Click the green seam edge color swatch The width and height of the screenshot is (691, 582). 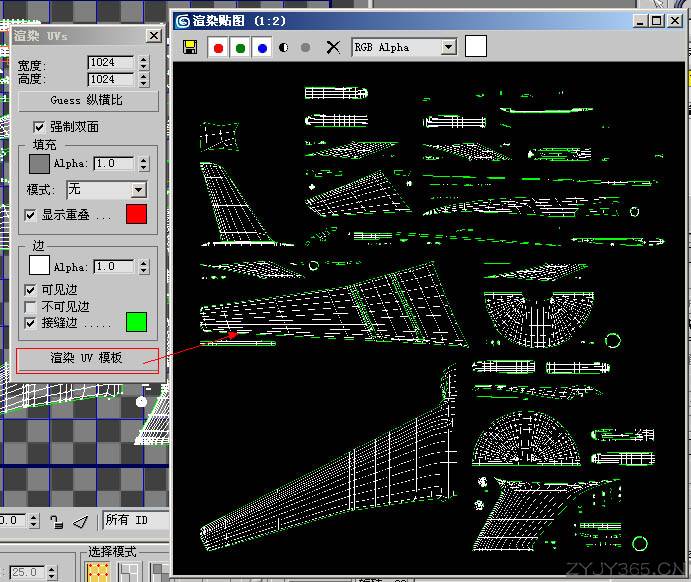(136, 322)
